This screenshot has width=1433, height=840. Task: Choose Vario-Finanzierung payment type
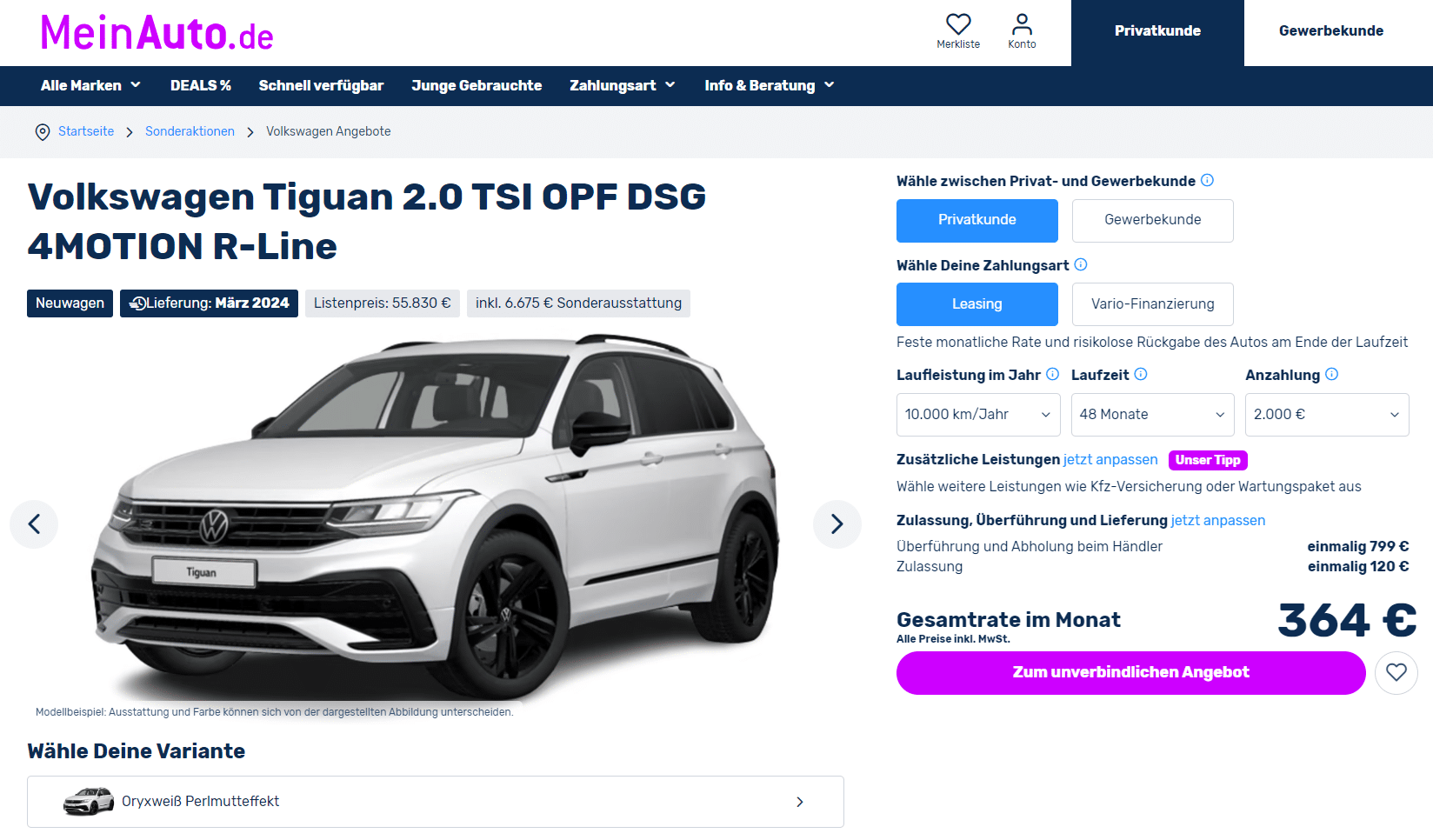point(1152,304)
